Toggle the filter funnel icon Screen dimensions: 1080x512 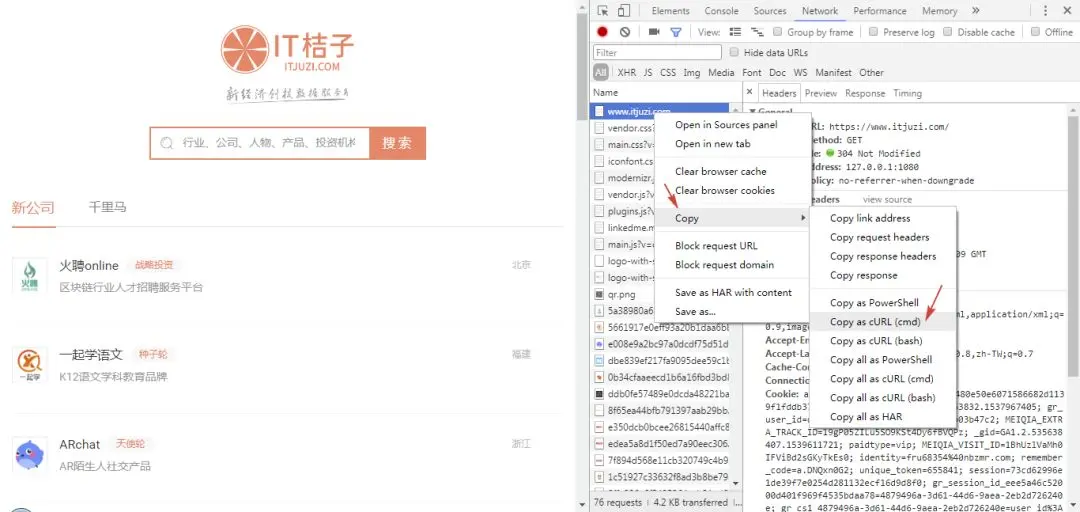coord(676,32)
